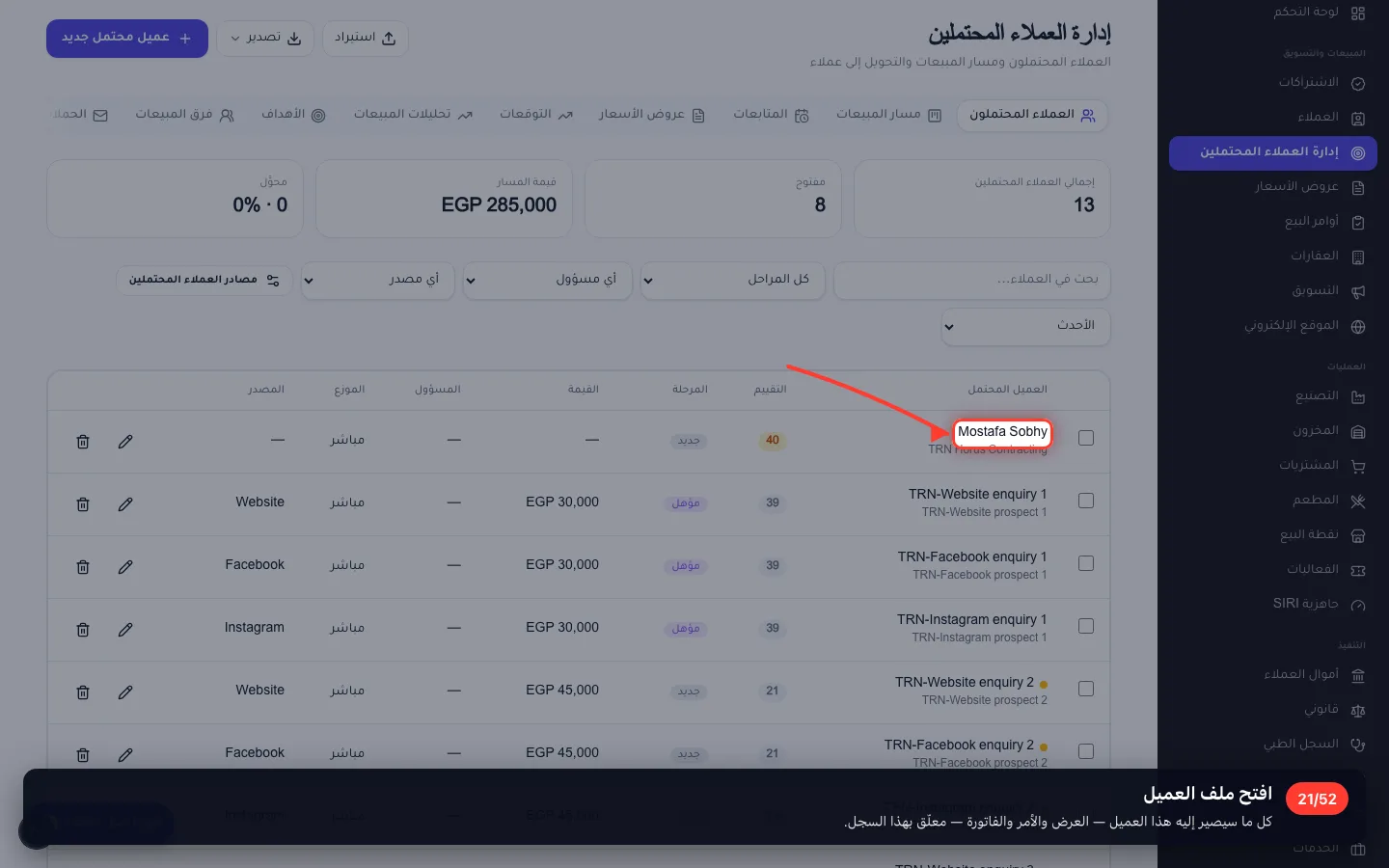
Task: Open العقارات real estate in sidebar
Action: [x=1273, y=257]
